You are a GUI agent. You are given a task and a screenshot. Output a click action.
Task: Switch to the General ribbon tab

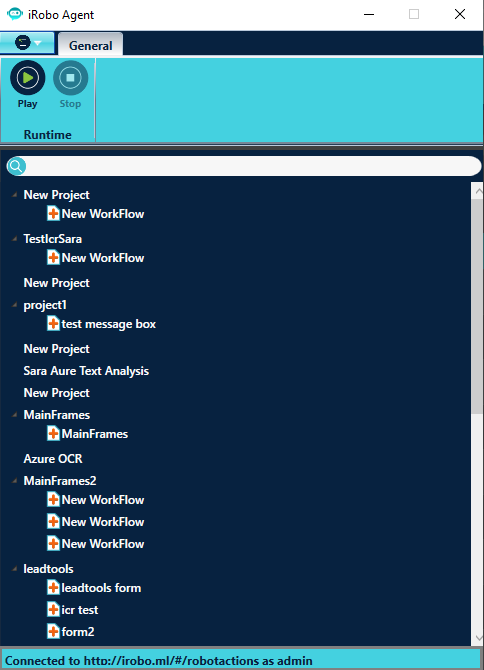coord(91,45)
